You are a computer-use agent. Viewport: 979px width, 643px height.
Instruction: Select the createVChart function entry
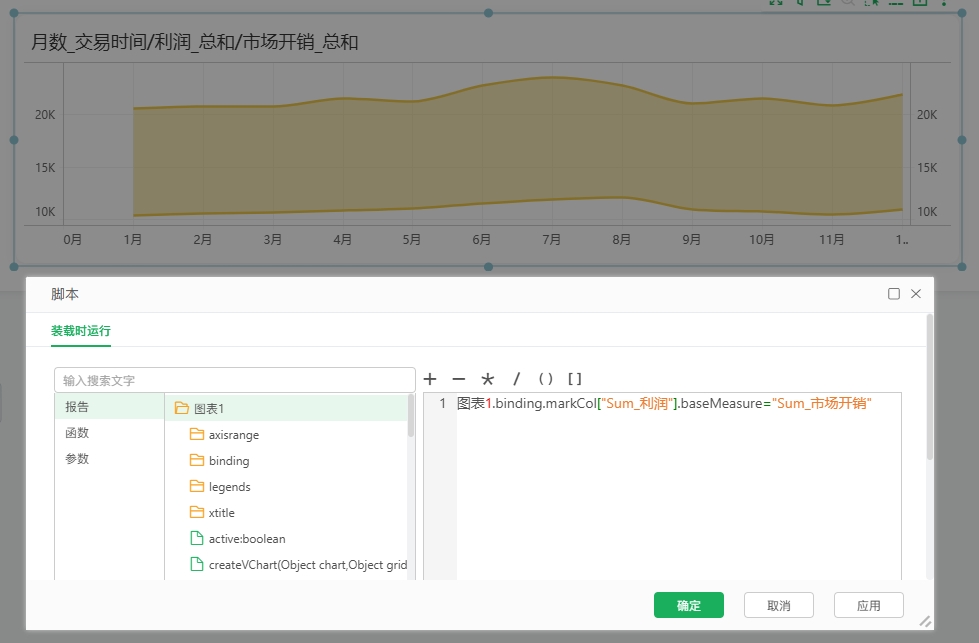tap(308, 565)
